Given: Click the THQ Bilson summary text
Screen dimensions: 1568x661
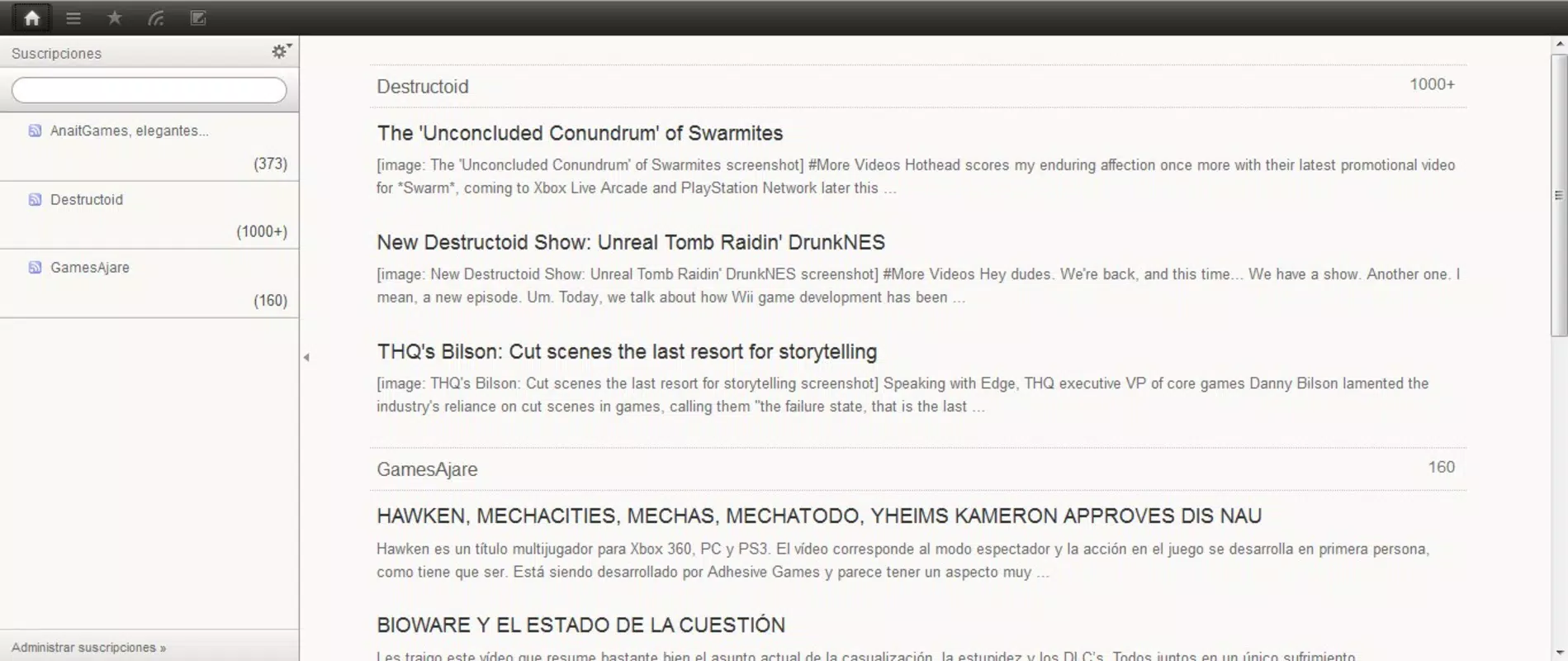Looking at the screenshot, I should pyautogui.click(x=902, y=394).
